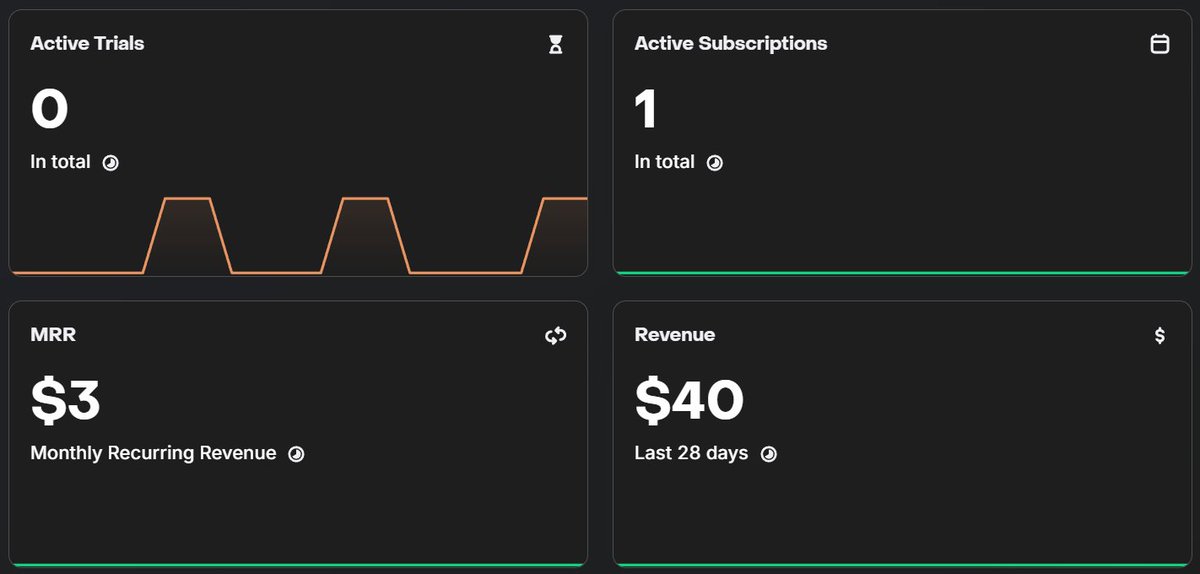Click the calendar icon on Active Subscriptions card
The image size is (1200, 574).
[x=1160, y=44]
